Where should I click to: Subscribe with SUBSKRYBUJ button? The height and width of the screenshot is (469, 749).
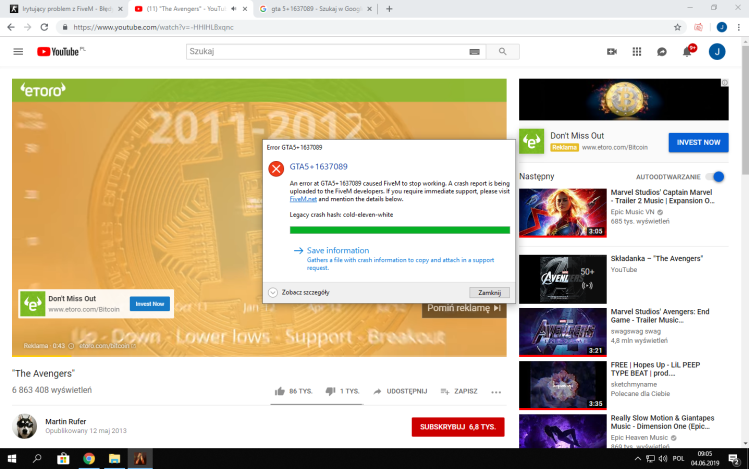[458, 427]
